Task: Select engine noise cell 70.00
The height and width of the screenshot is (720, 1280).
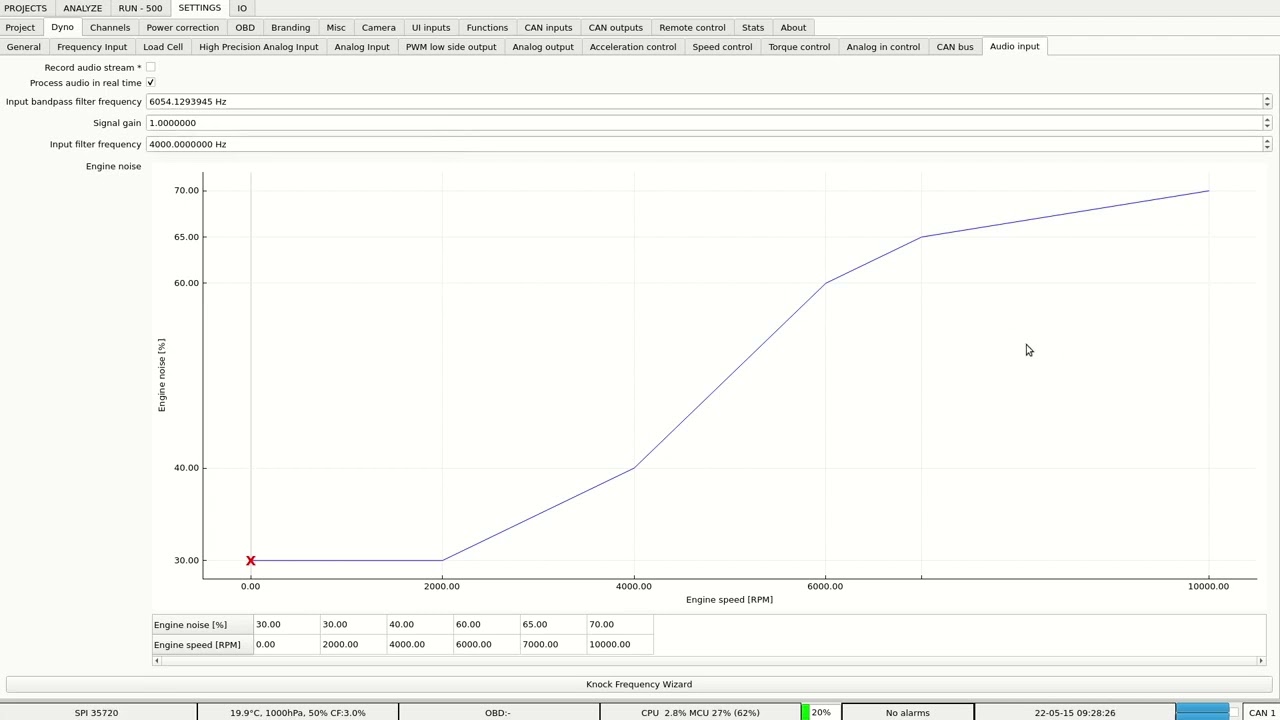Action: coord(620,625)
